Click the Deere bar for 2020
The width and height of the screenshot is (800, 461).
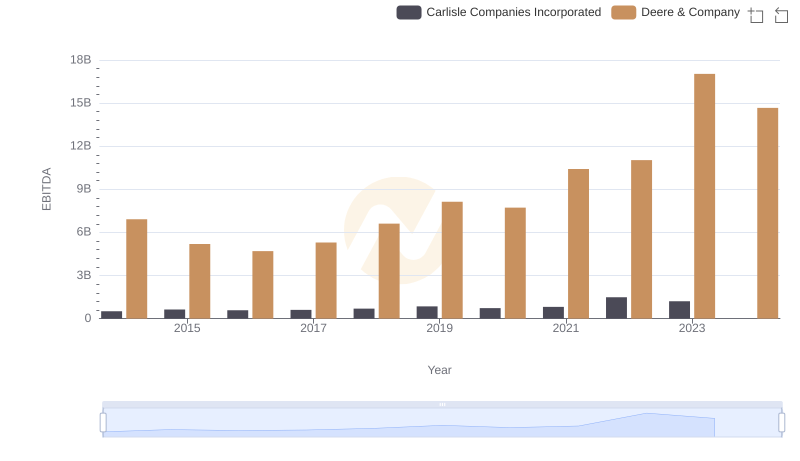click(x=515, y=263)
